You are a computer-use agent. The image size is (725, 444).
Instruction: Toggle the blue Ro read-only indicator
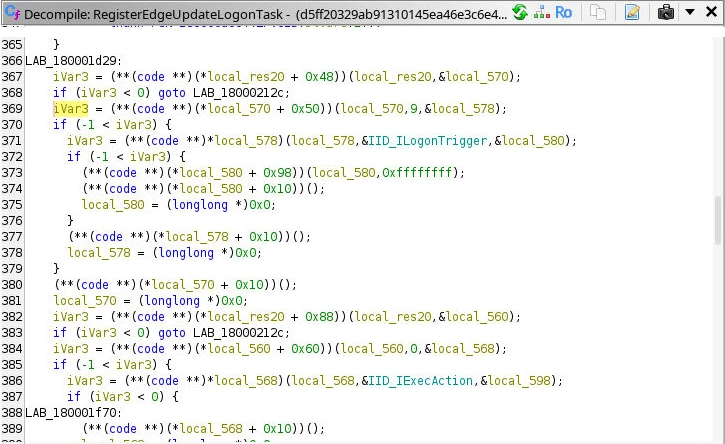click(x=563, y=12)
